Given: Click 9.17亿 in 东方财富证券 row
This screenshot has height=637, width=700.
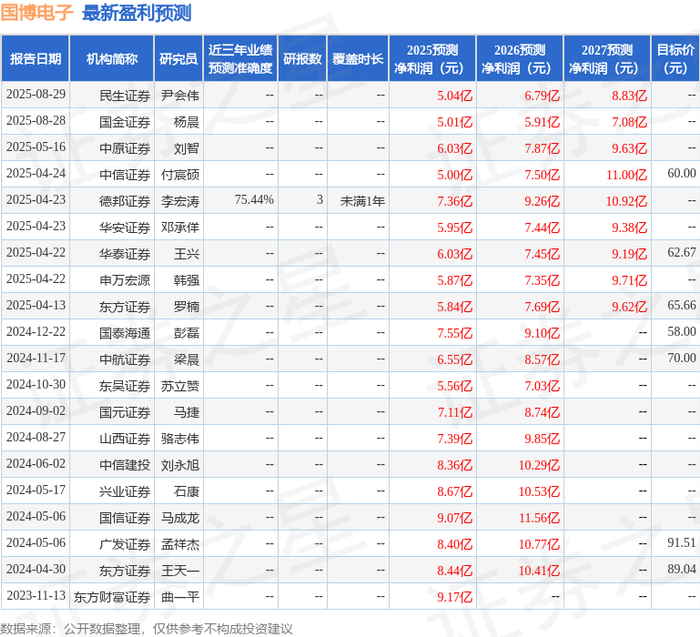Looking at the screenshot, I should pyautogui.click(x=454, y=597).
